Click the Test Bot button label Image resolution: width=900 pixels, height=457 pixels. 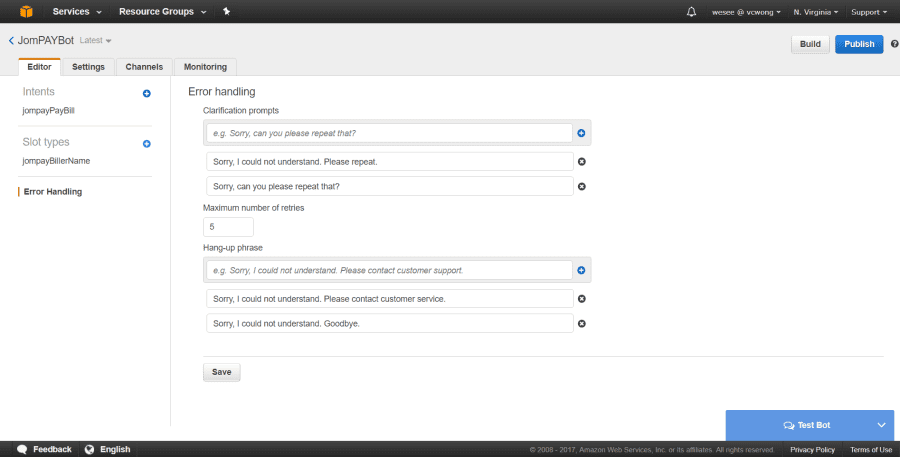[x=814, y=425]
